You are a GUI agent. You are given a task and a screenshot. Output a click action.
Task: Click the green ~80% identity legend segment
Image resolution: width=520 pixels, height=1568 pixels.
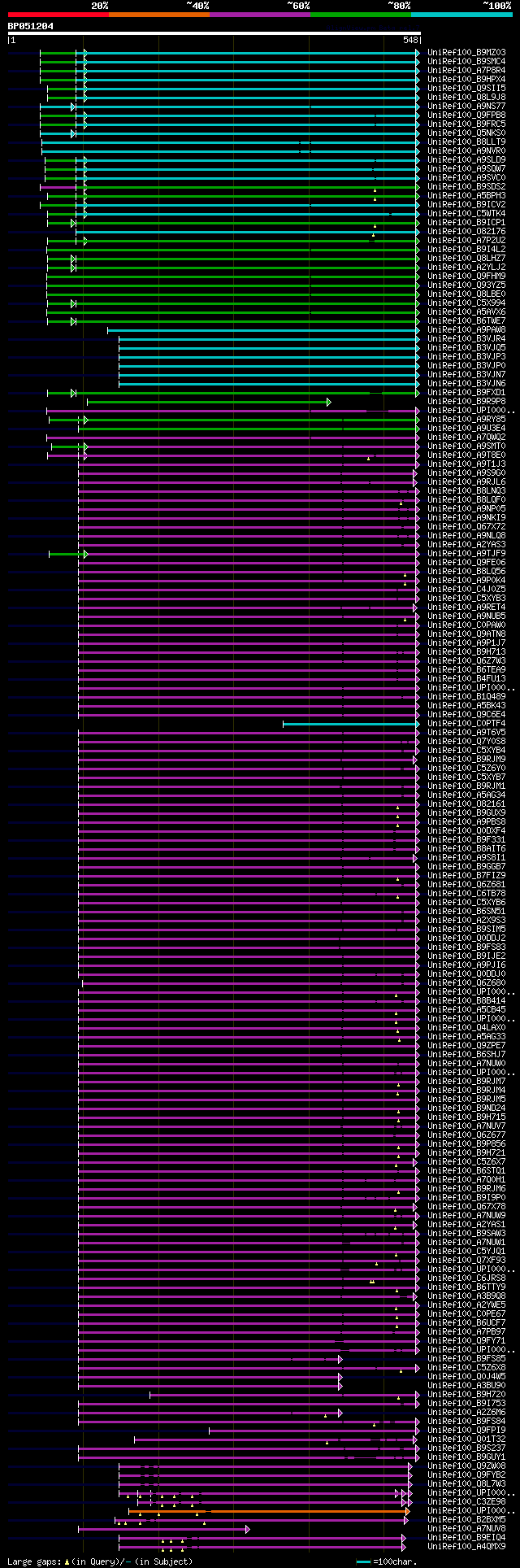[361, 15]
